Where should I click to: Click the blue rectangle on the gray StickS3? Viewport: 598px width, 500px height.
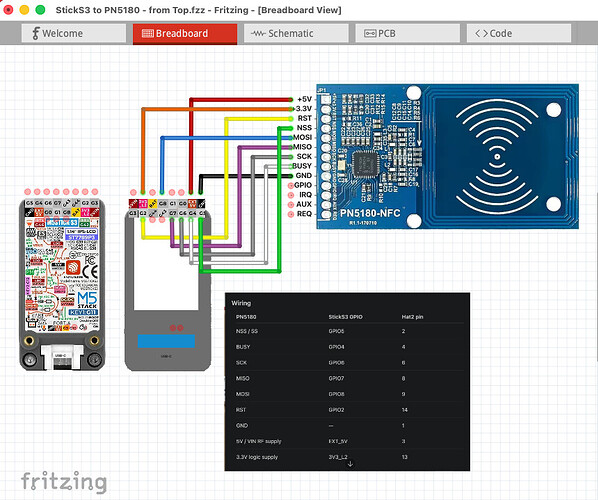[x=166, y=341]
